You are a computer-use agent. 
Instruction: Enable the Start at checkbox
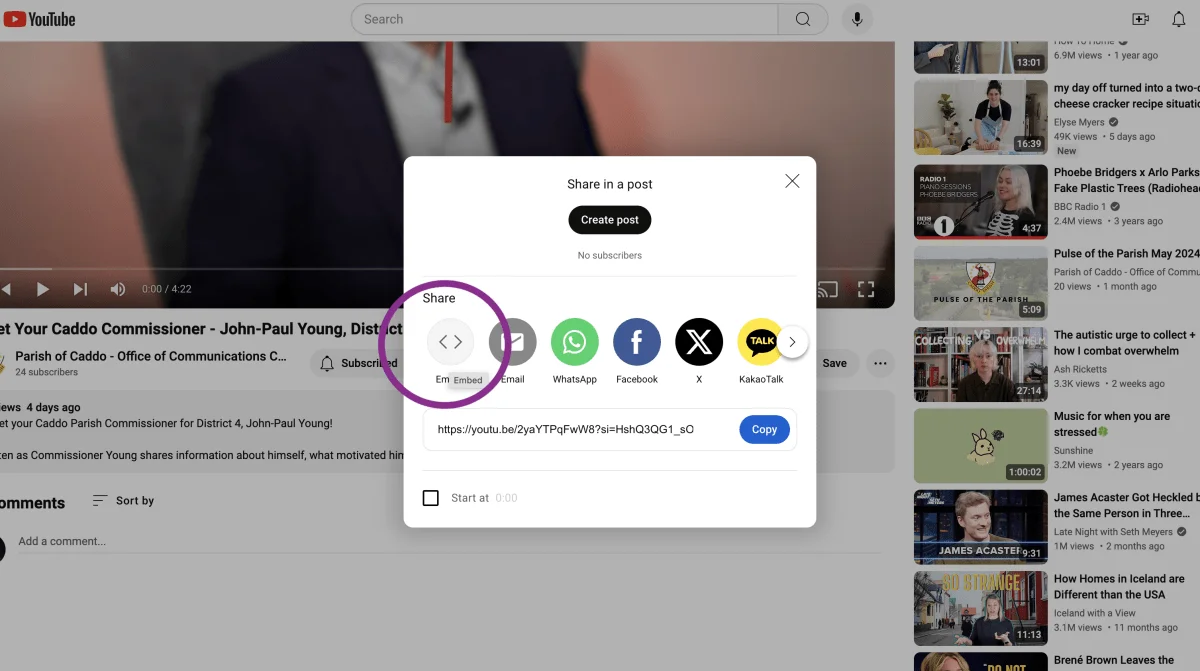[431, 498]
